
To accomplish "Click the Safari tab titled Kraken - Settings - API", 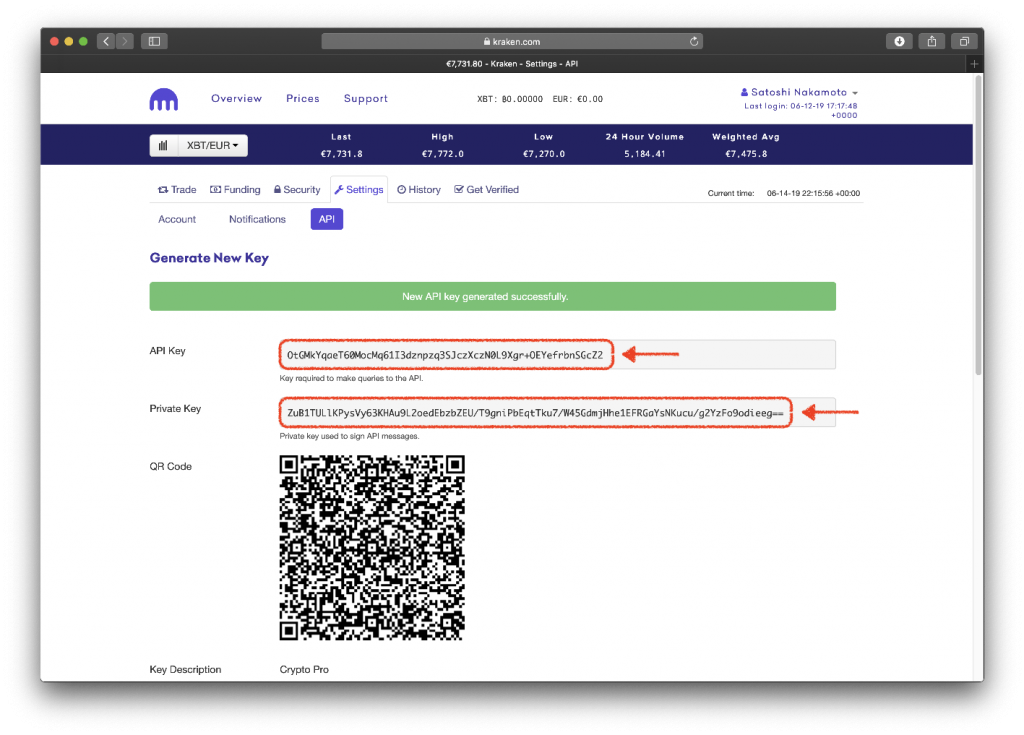I will pyautogui.click(x=512, y=63).
